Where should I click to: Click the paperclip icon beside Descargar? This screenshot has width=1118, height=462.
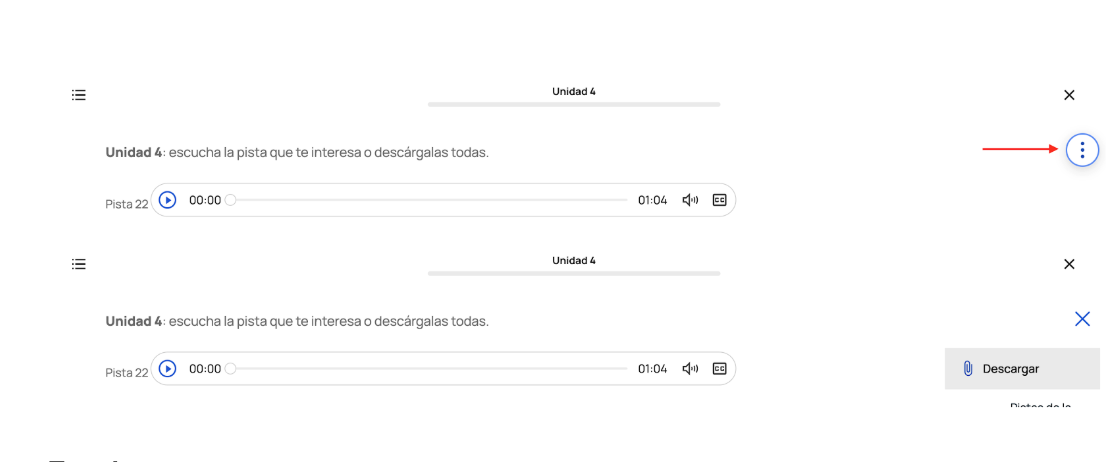pos(968,369)
